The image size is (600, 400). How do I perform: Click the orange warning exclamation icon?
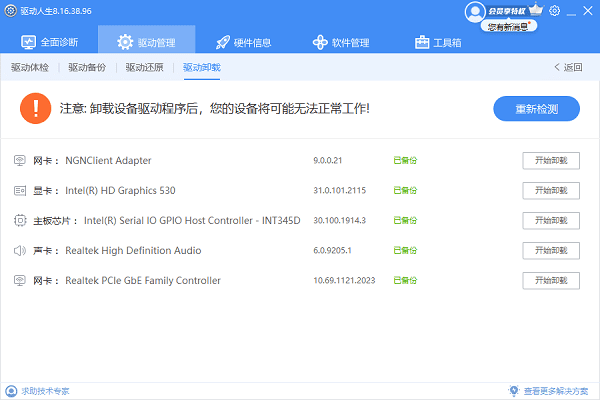(x=36, y=108)
